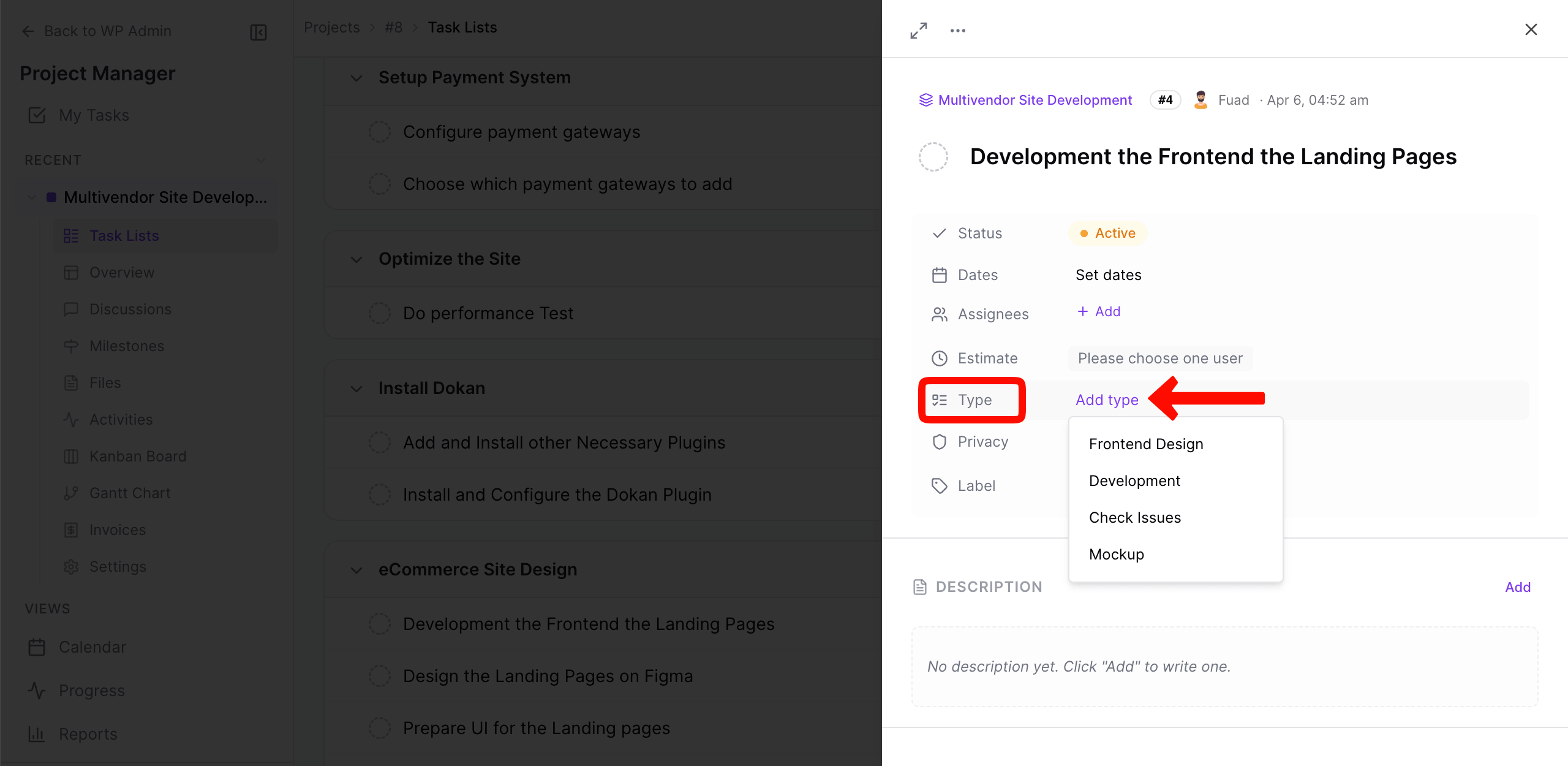Open the Gantt Chart view
Image resolution: width=1568 pixels, height=766 pixels.
click(x=130, y=493)
